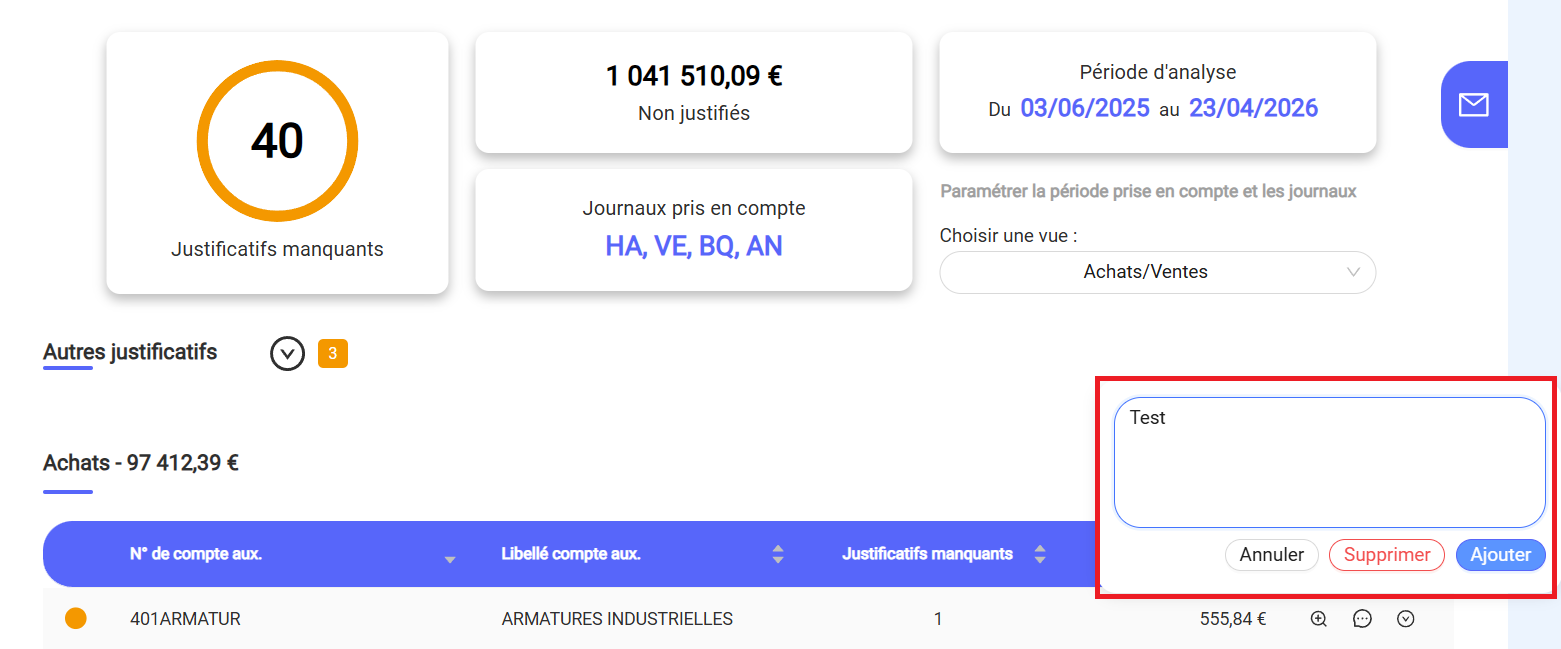Click the 40 missing documents circular gauge
This screenshot has width=1561, height=649.
pyautogui.click(x=277, y=142)
